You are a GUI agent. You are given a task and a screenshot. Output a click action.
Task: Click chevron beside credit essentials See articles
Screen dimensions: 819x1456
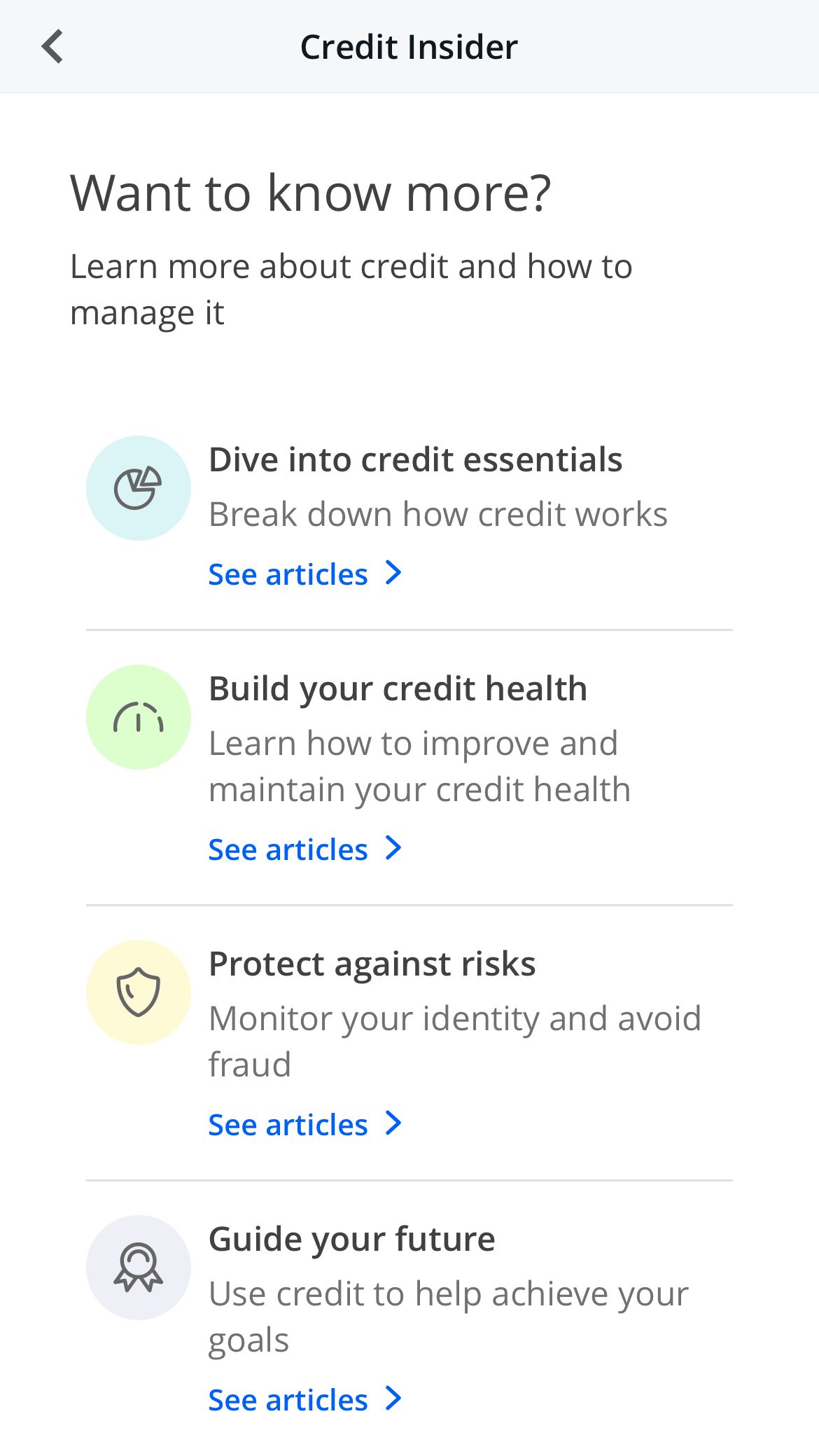394,573
